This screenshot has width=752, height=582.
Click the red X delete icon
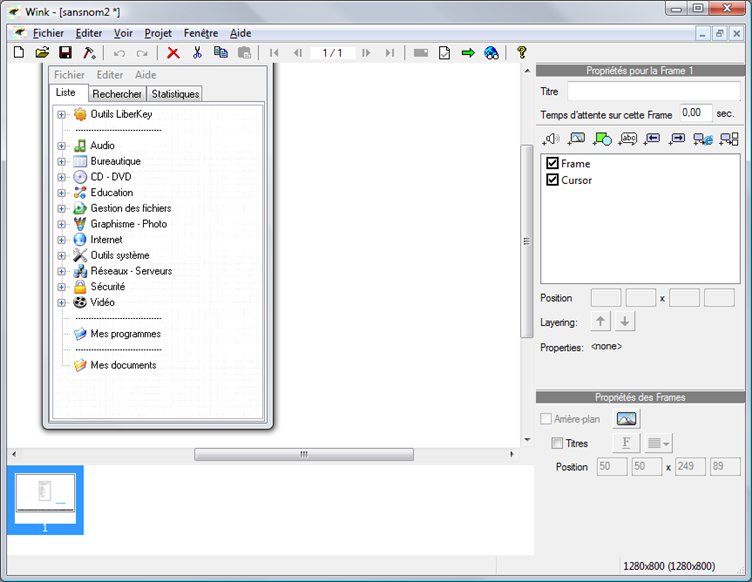coord(173,53)
